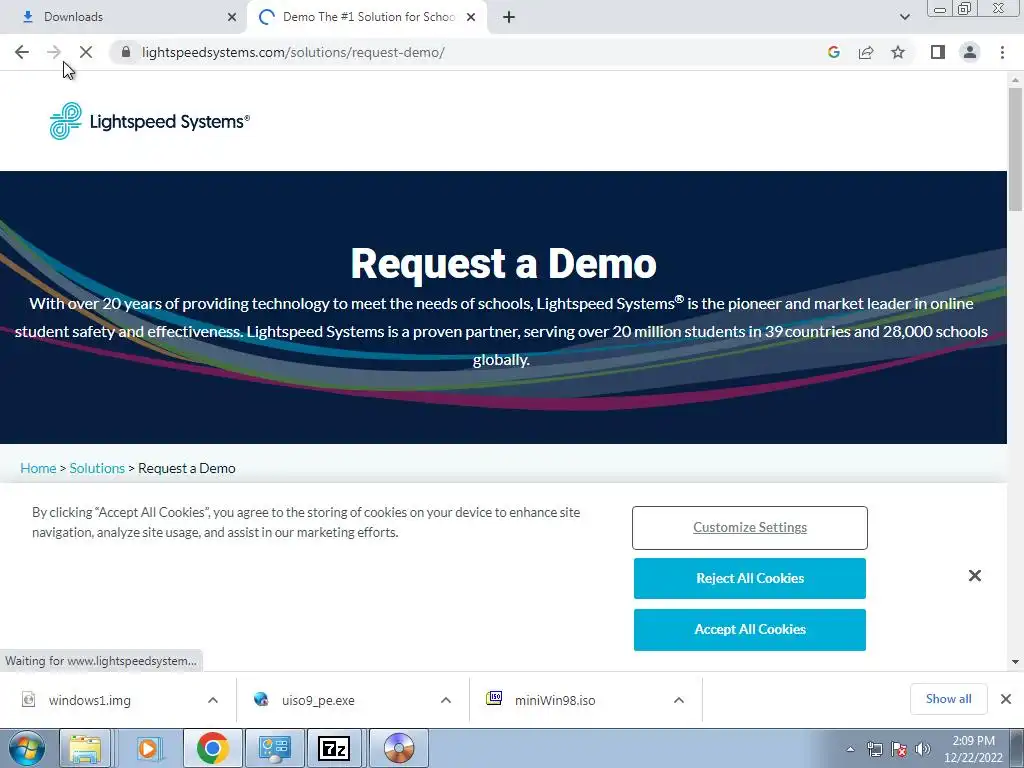Viewport: 1024px width, 768px height.
Task: Show hidden system tray icons
Action: click(x=850, y=749)
